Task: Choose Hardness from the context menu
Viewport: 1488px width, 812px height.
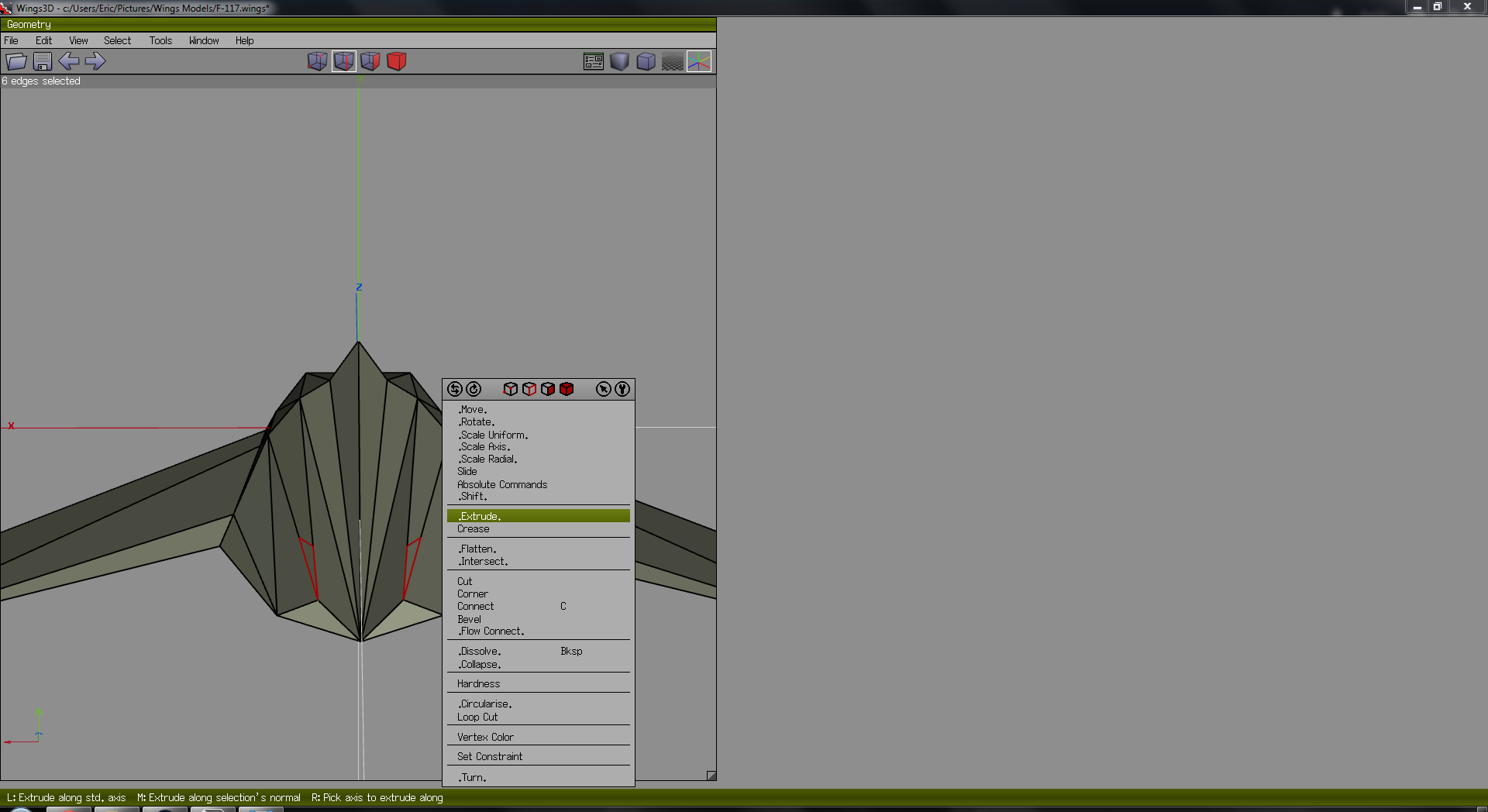Action: pyautogui.click(x=539, y=684)
